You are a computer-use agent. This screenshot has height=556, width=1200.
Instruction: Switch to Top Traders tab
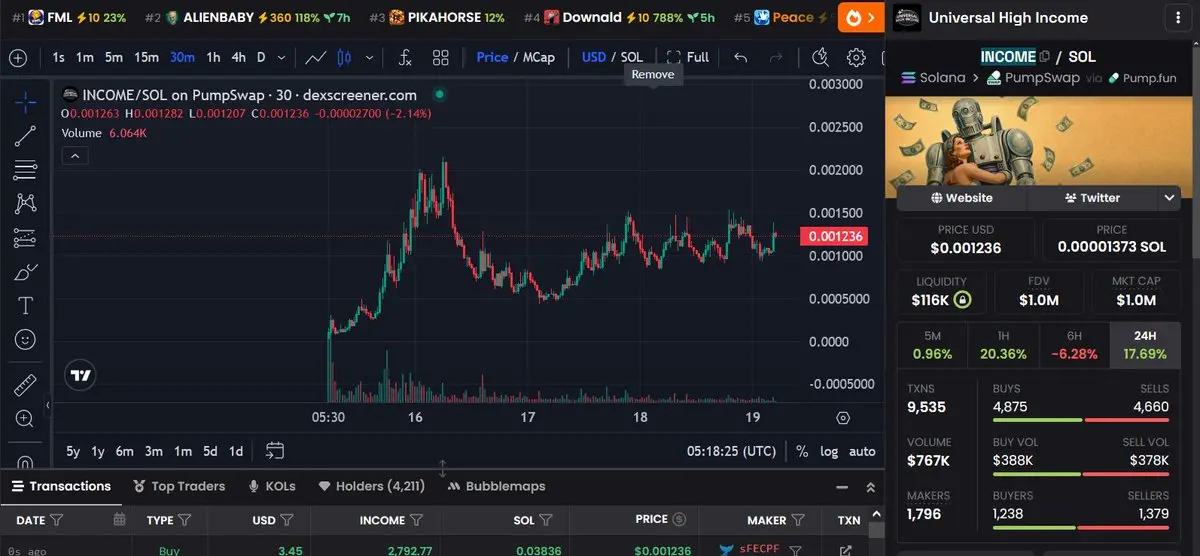pyautogui.click(x=179, y=486)
